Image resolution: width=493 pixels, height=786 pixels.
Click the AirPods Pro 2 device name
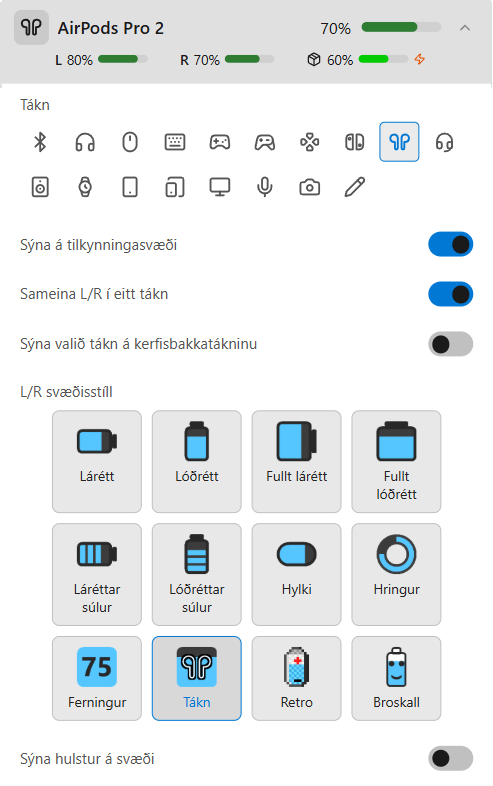click(111, 28)
